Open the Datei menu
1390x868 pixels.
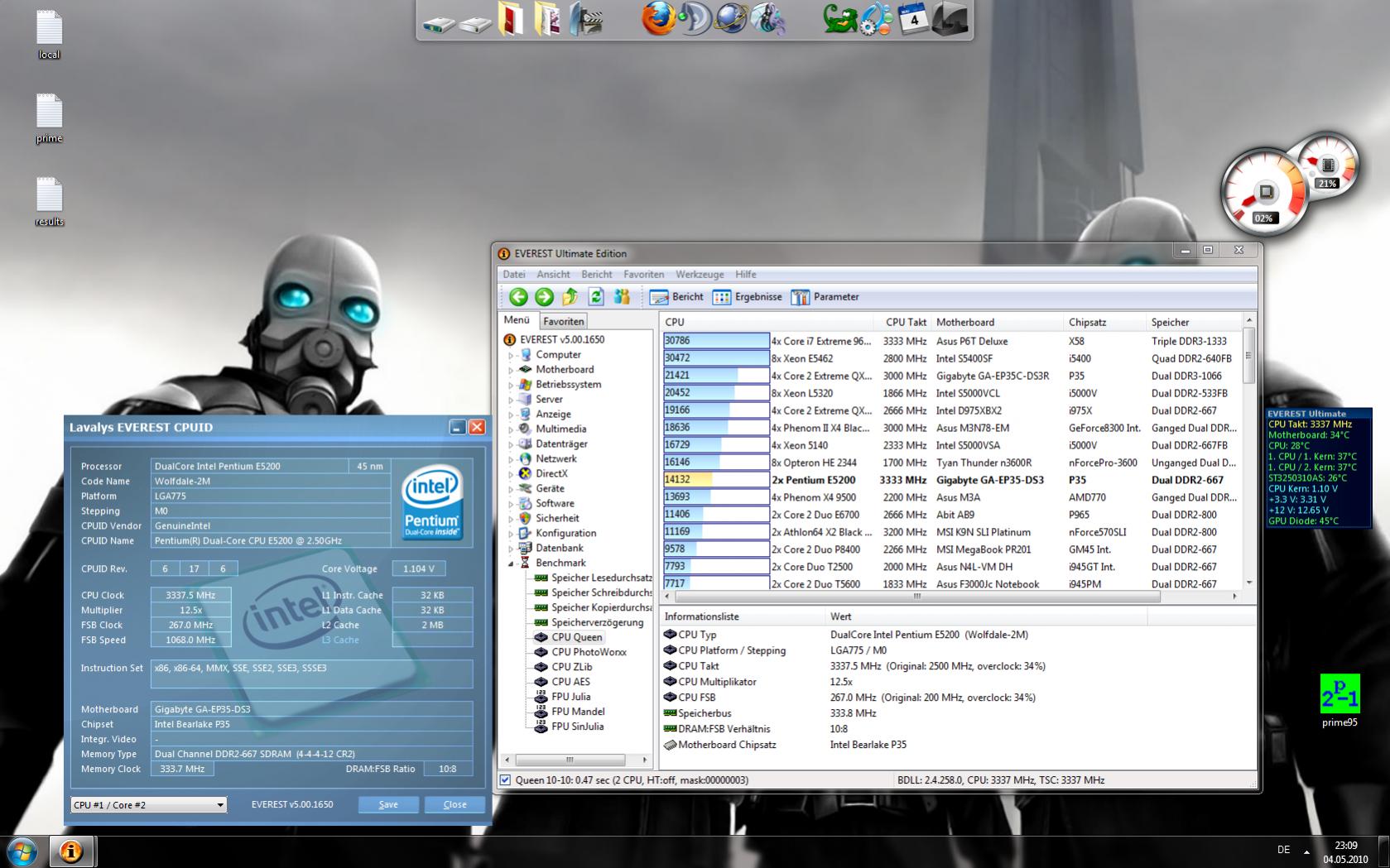pyautogui.click(x=513, y=274)
